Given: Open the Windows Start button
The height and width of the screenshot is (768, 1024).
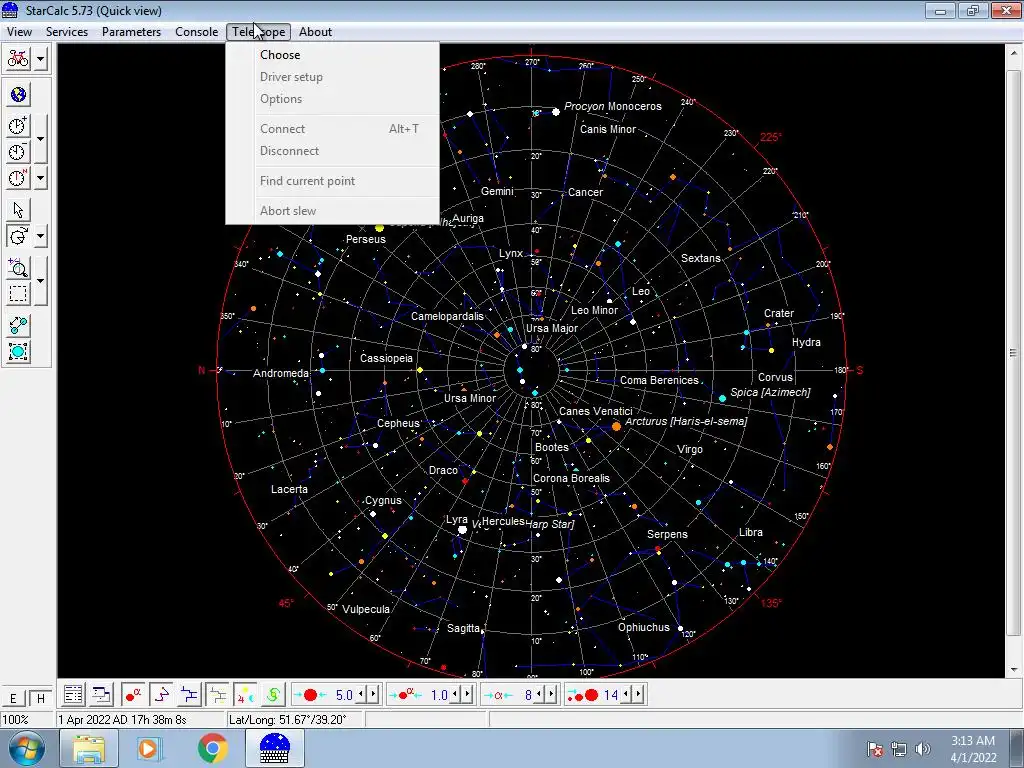Looking at the screenshot, I should coord(27,748).
